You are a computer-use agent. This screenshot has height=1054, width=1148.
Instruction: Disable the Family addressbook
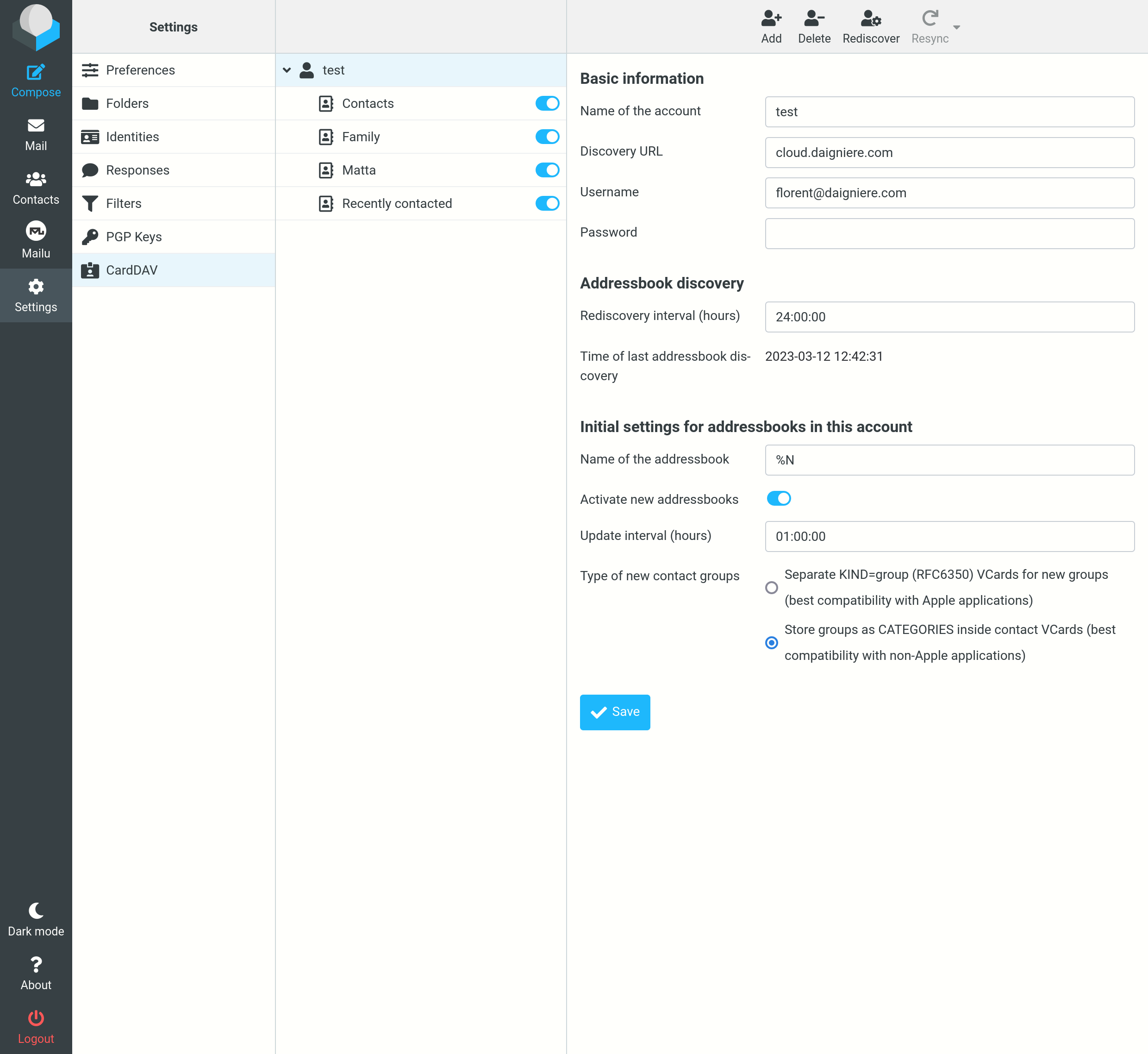pyautogui.click(x=547, y=137)
